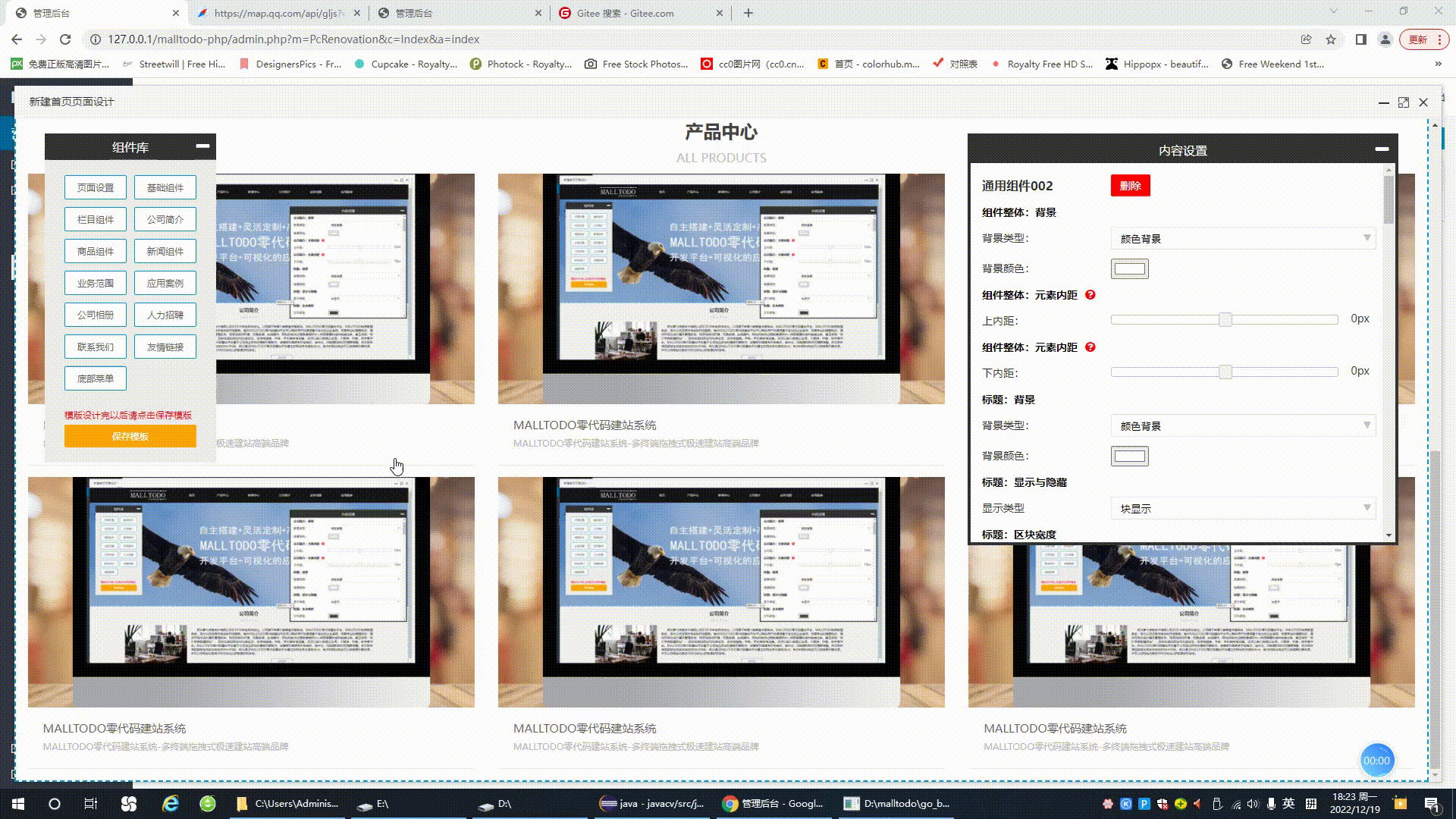Viewport: 1456px width, 819px height.
Task: Click the date and time in taskbar
Action: click(x=1355, y=804)
